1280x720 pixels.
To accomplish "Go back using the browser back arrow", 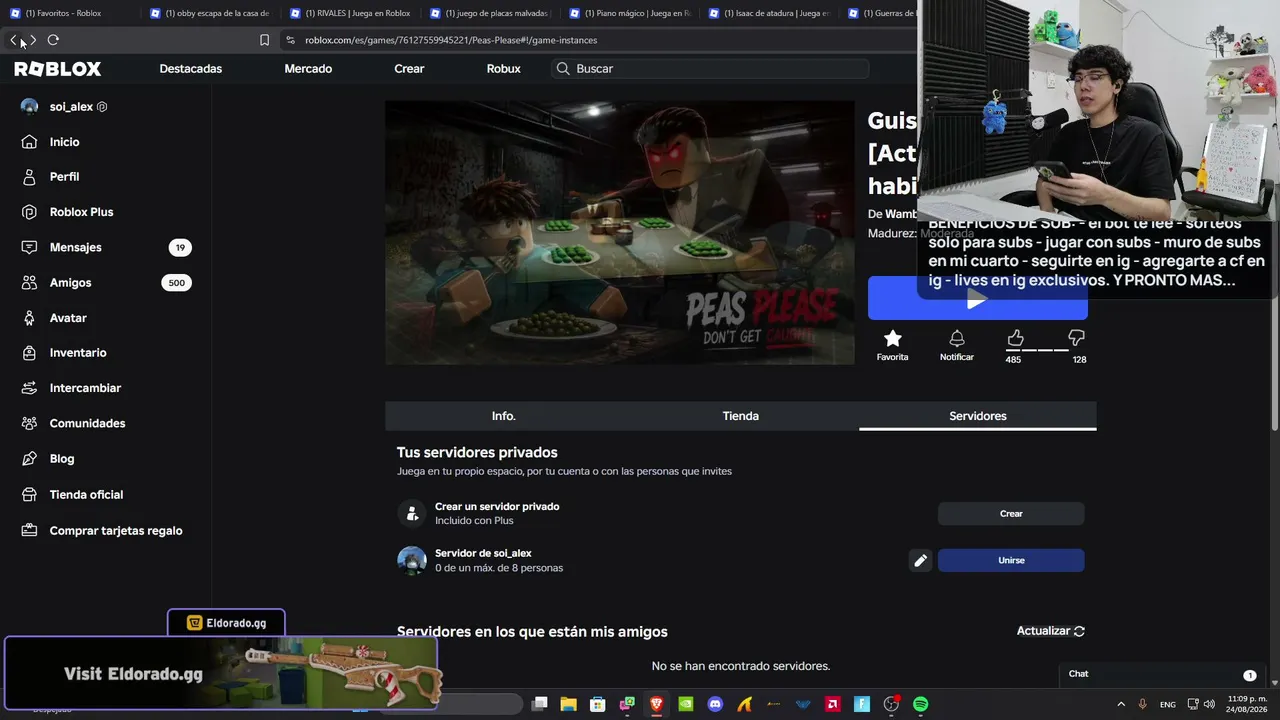I will (14, 40).
